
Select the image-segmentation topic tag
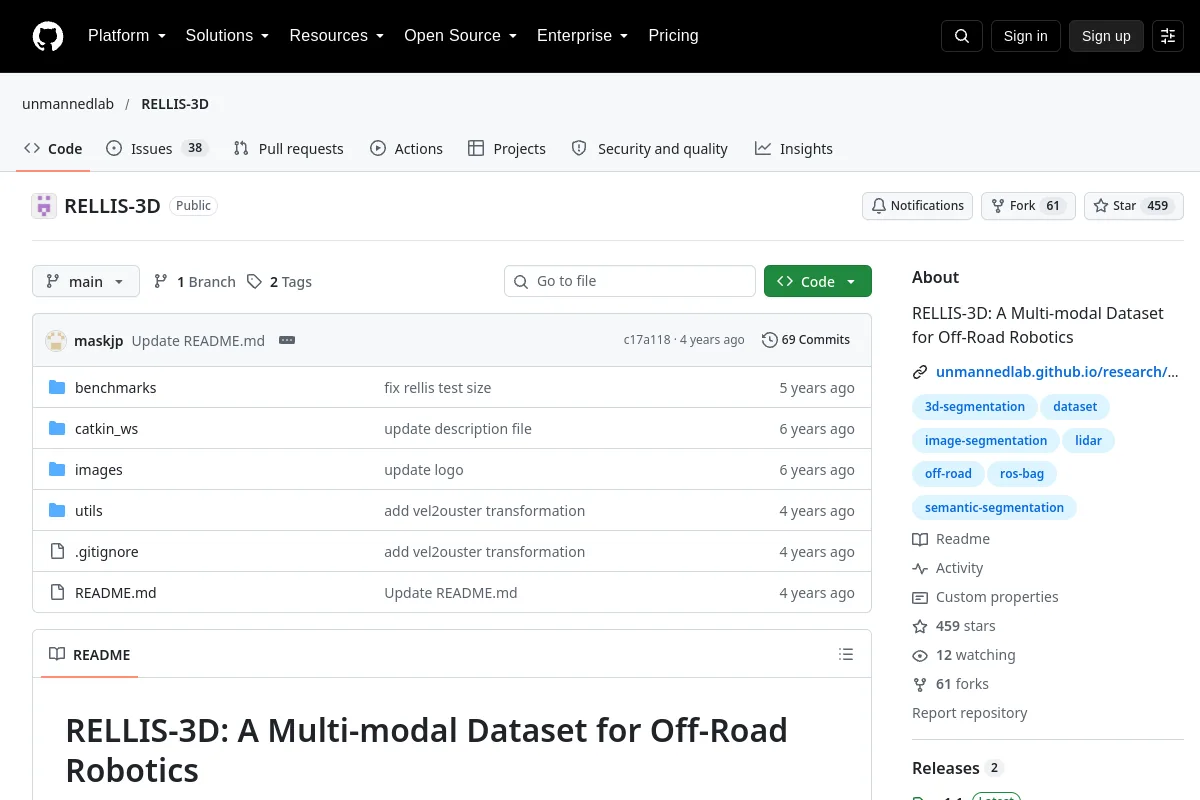[x=986, y=440]
